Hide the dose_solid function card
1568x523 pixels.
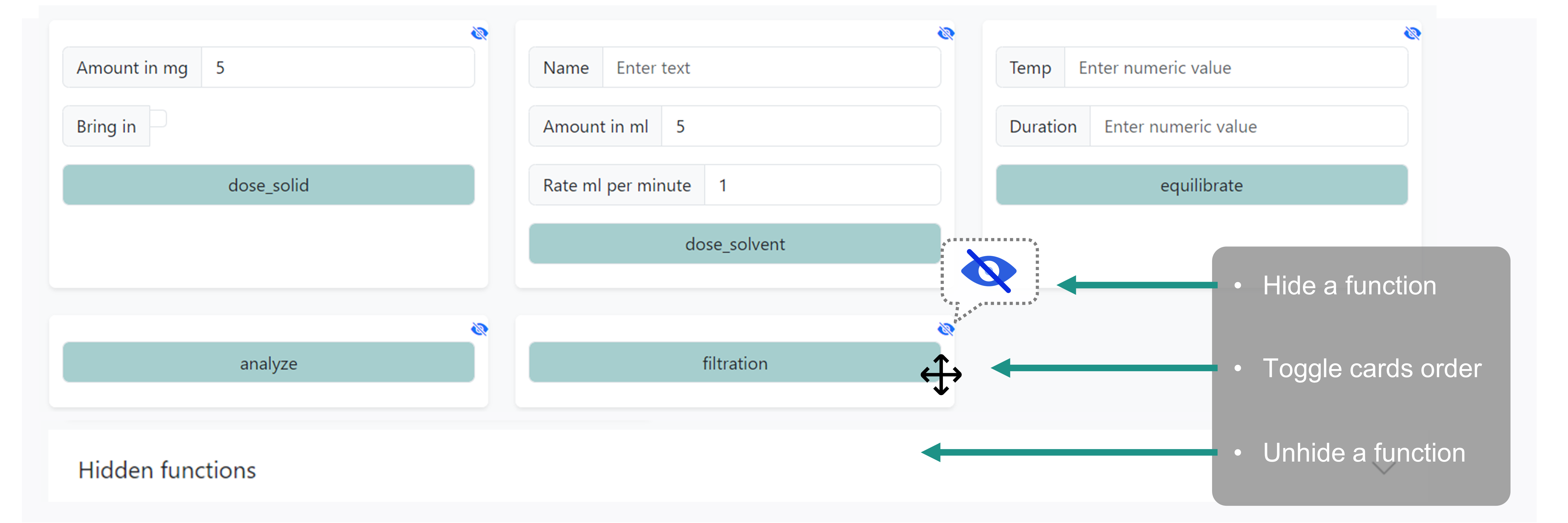coord(480,33)
